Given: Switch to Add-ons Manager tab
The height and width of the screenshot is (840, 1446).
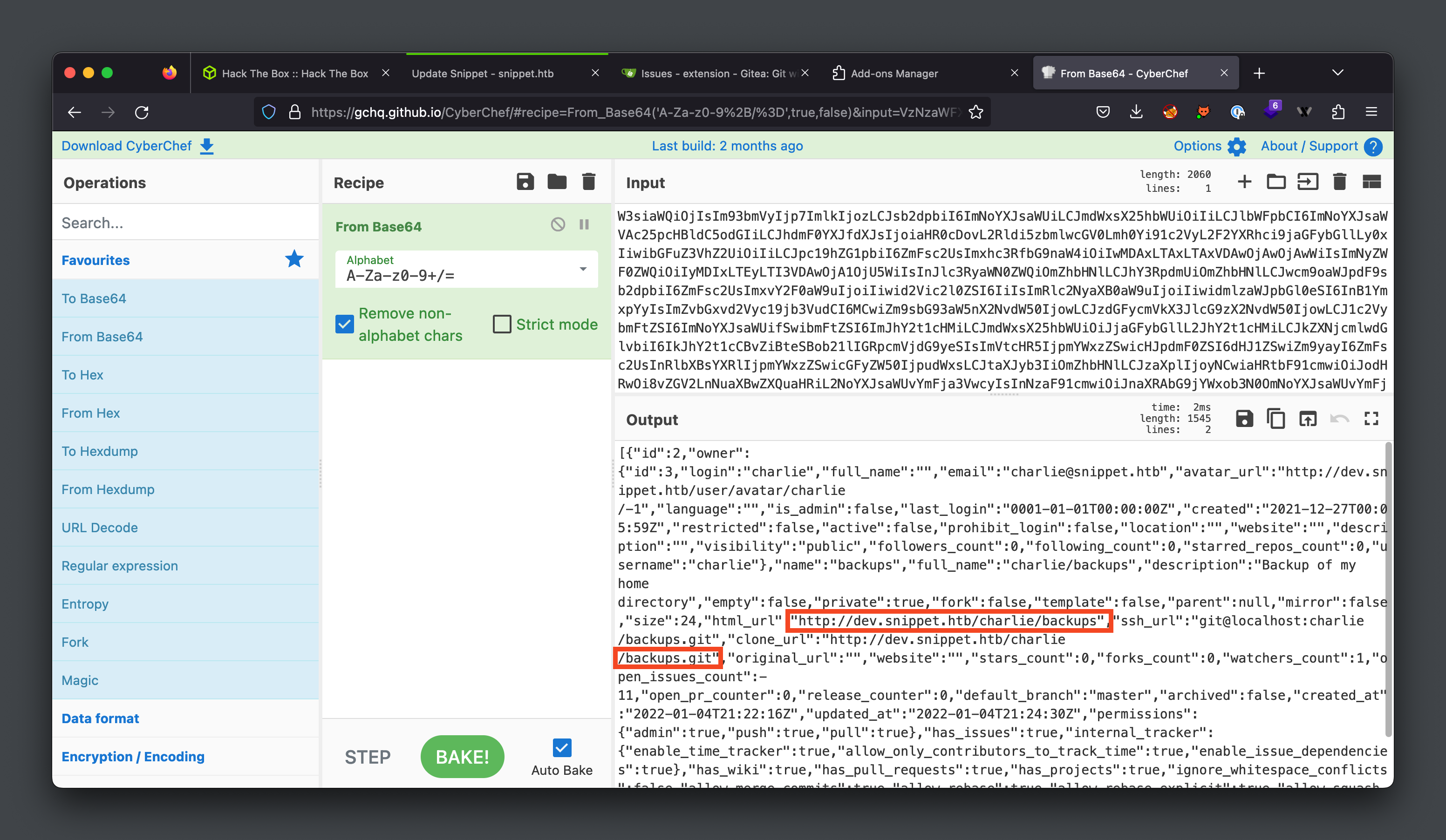Looking at the screenshot, I should point(924,73).
